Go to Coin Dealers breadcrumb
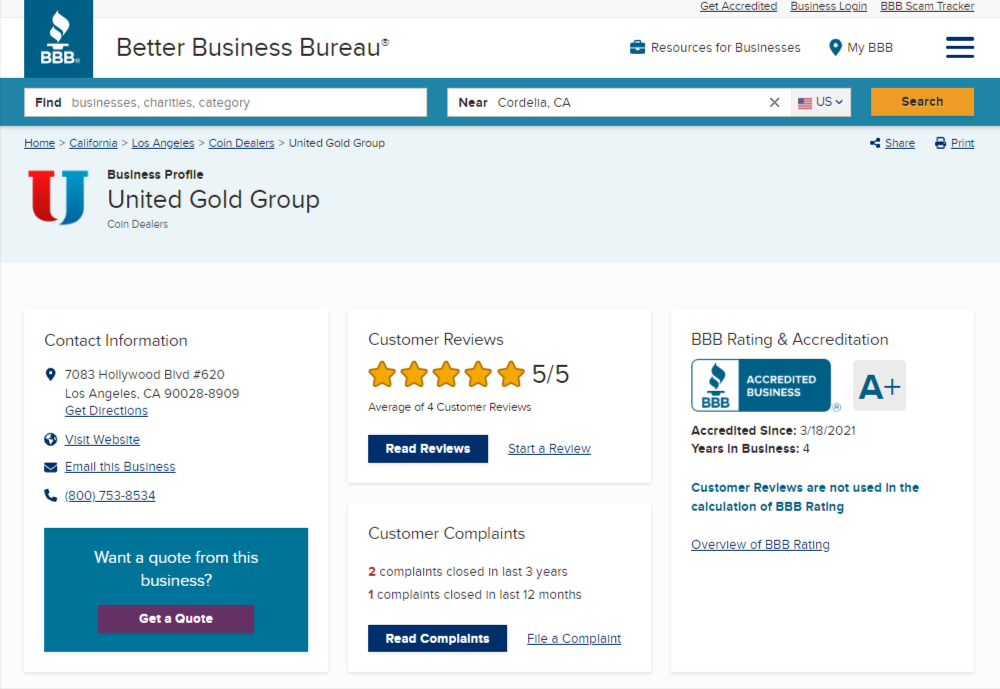The height and width of the screenshot is (689, 1000). (x=241, y=143)
